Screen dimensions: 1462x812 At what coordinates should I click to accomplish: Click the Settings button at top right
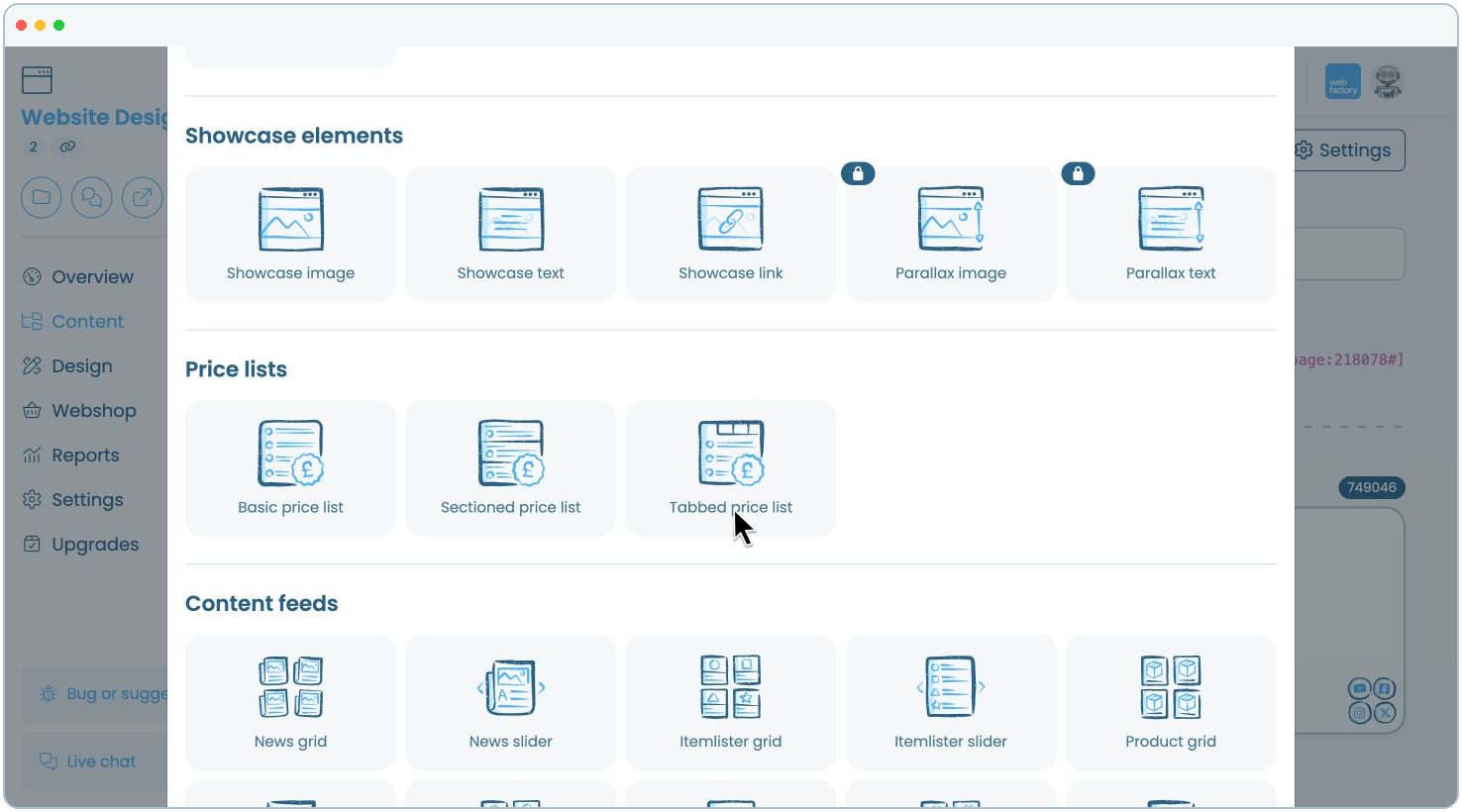click(x=1349, y=151)
